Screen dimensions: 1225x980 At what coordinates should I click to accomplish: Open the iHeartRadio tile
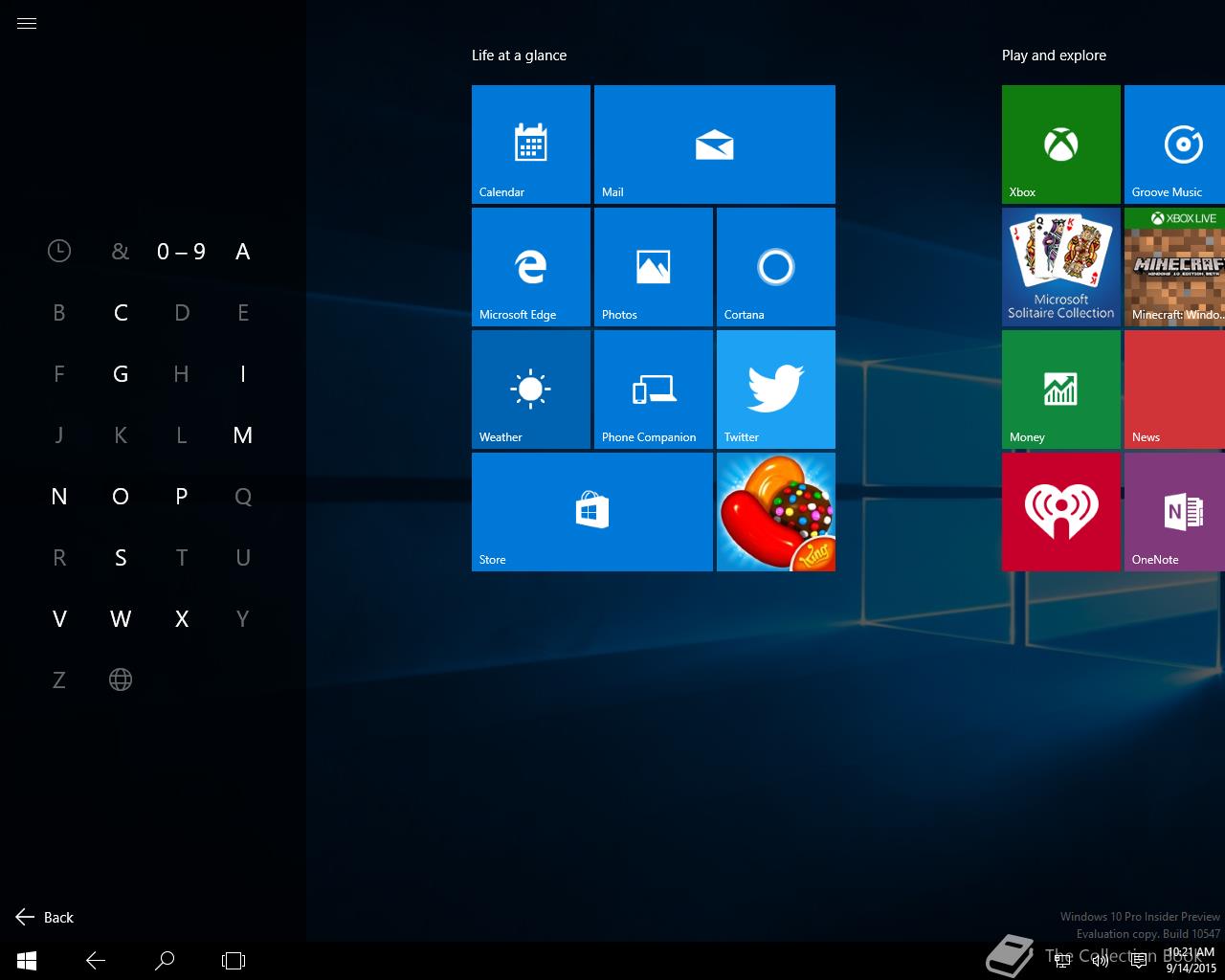click(x=1061, y=512)
